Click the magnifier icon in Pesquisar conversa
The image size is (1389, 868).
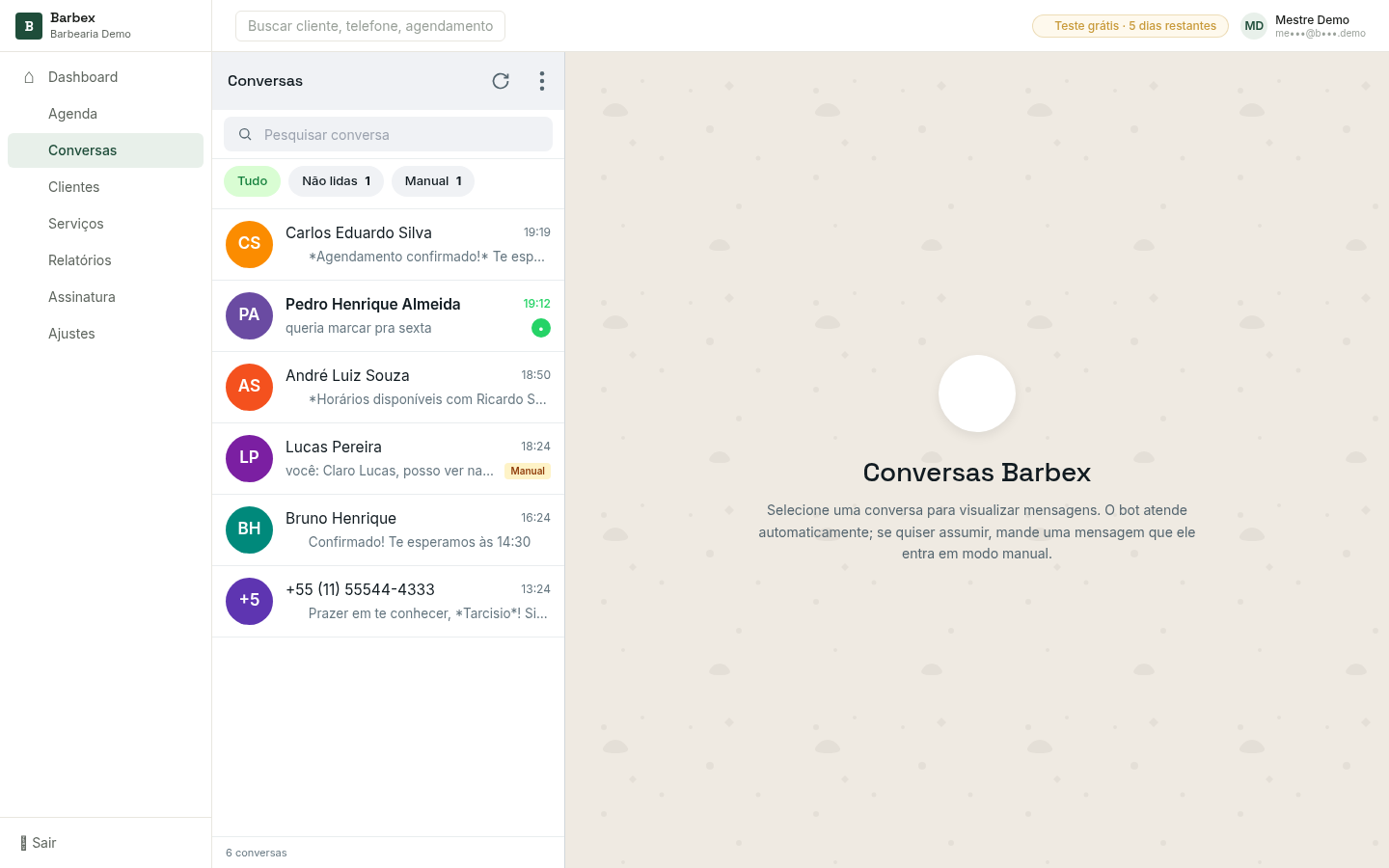(x=245, y=135)
